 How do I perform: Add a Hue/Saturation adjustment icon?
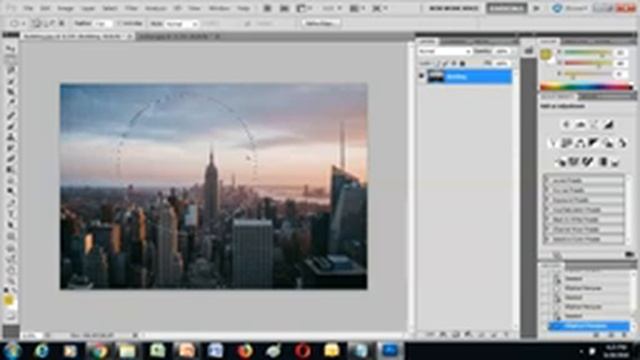566,143
